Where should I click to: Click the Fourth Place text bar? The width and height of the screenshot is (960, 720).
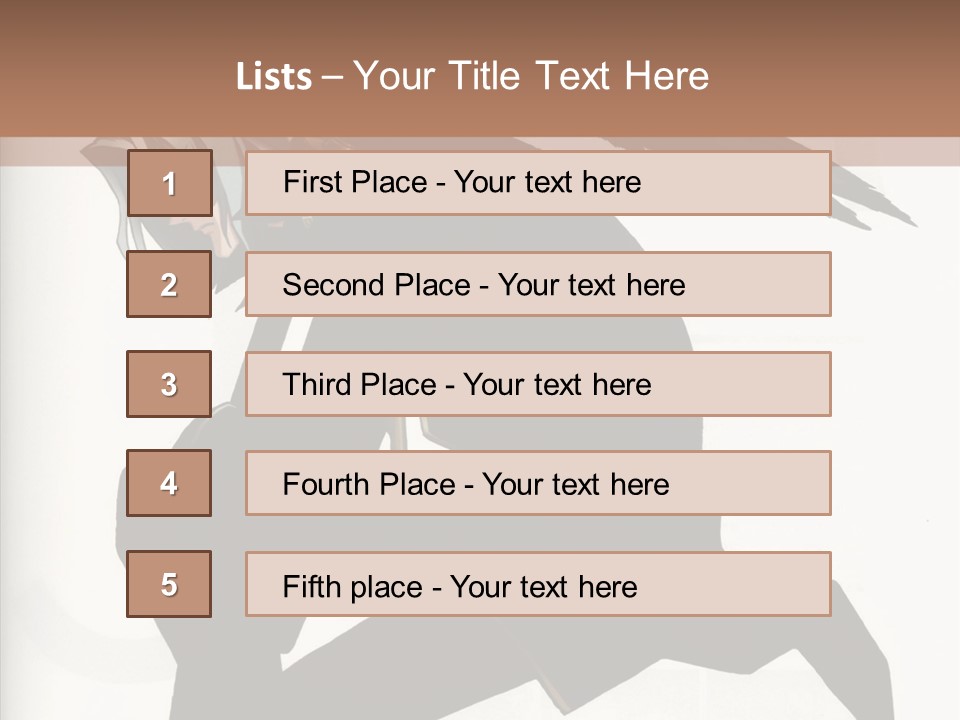pos(538,483)
